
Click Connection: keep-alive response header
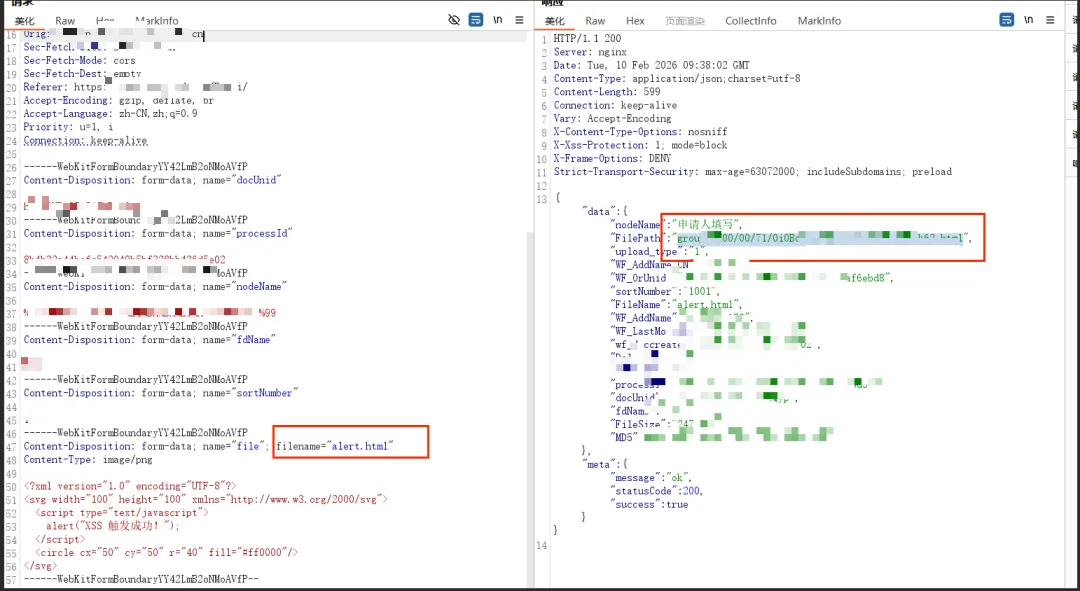tap(615, 105)
